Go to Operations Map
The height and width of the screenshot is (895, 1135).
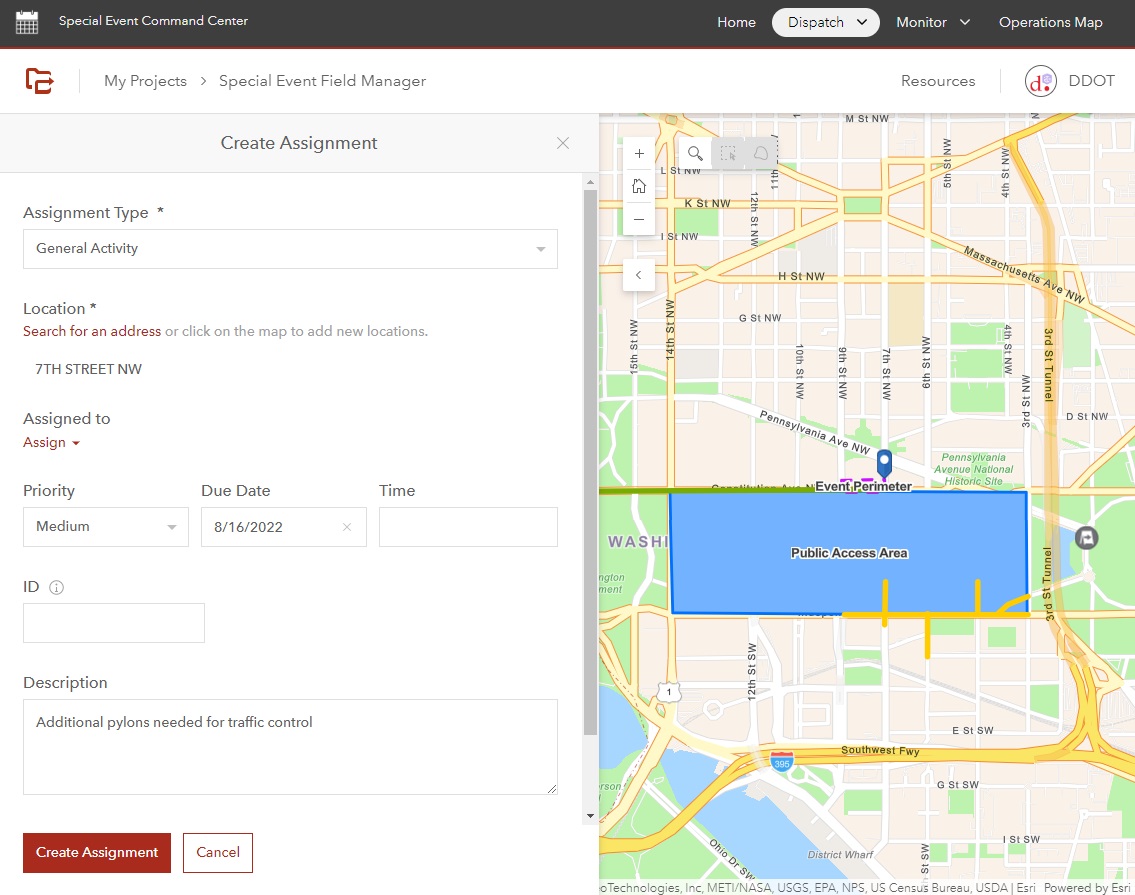(x=1050, y=21)
